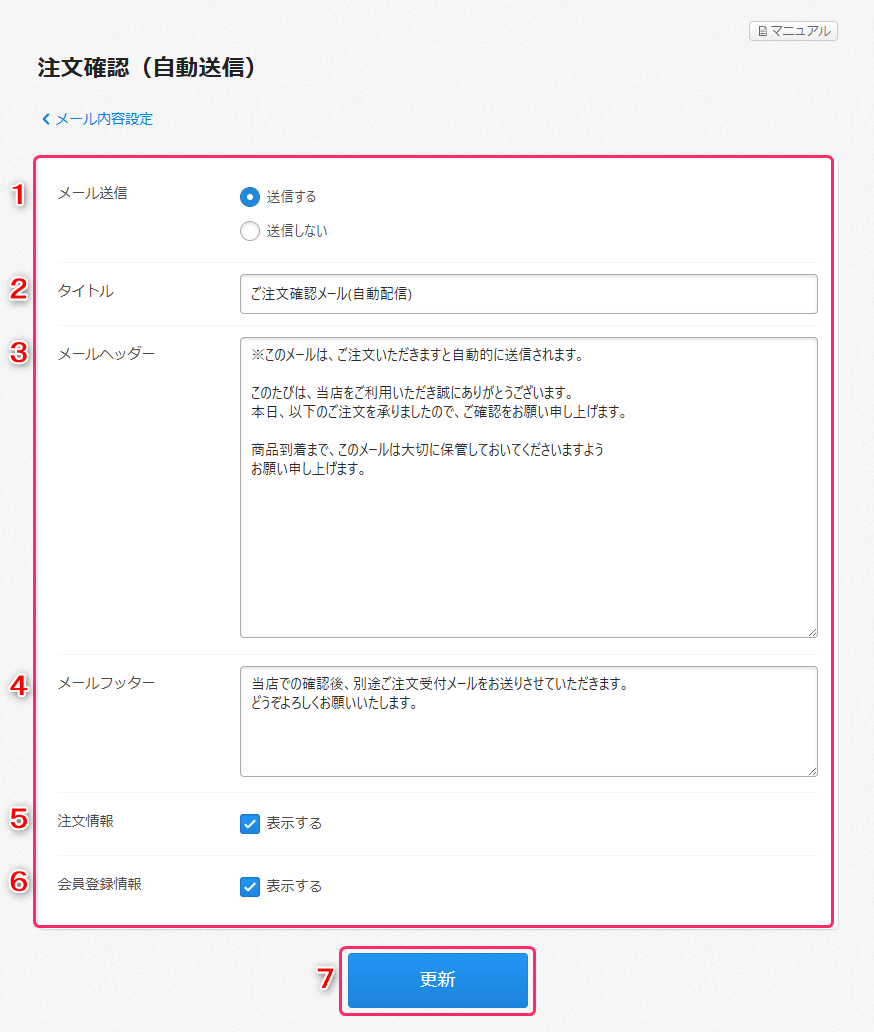Click the document icon on the マニュアル button
The height and width of the screenshot is (1032, 874).
pos(762,32)
